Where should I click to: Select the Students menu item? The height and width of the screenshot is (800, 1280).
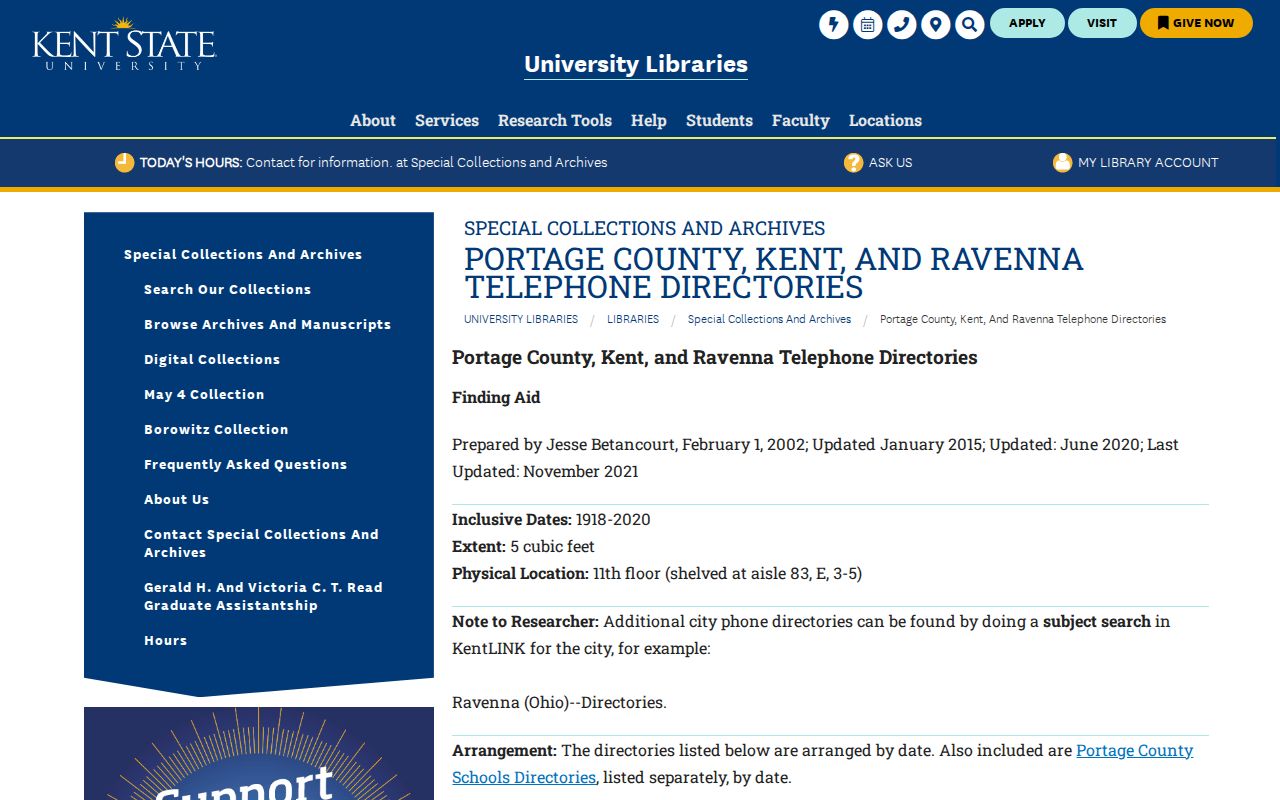(719, 120)
